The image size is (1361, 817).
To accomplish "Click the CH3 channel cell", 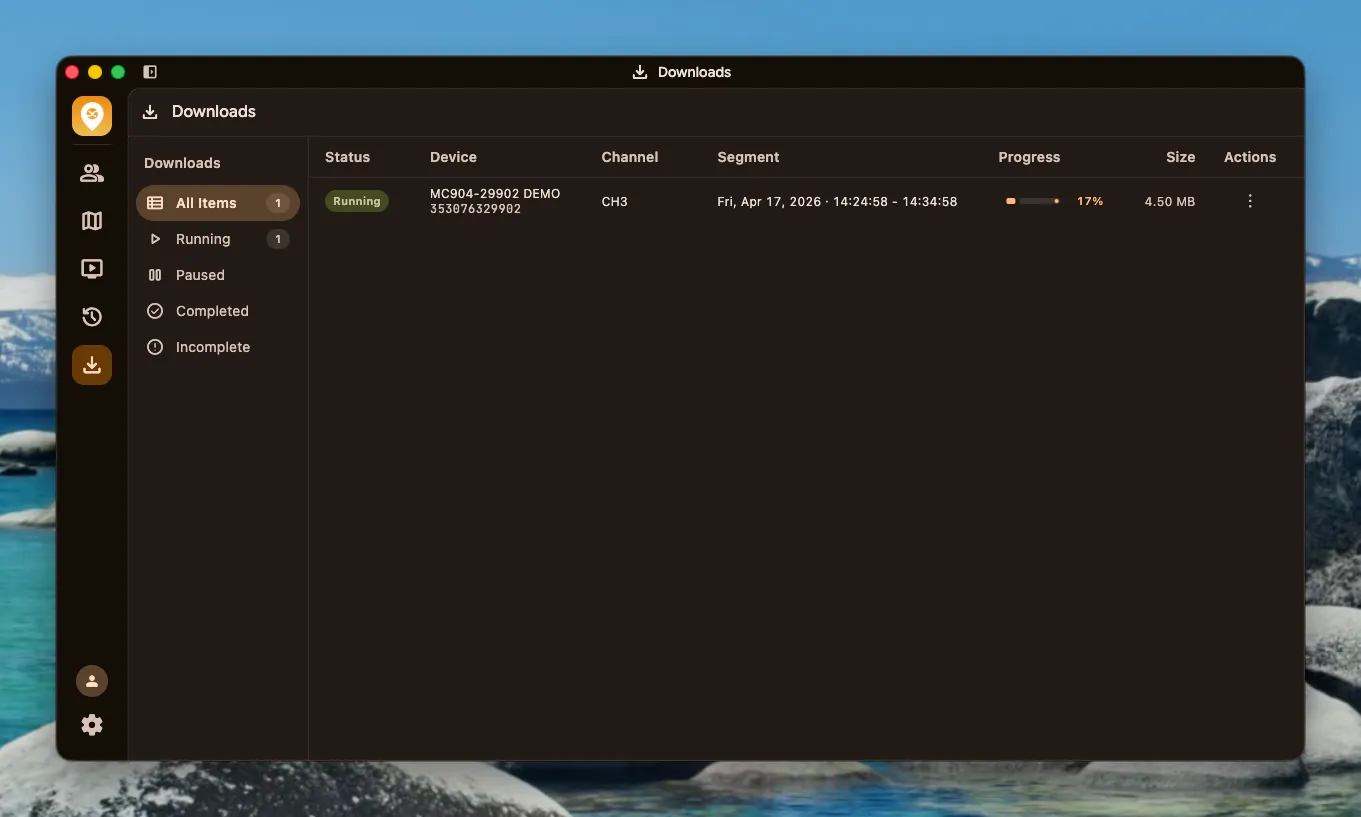I will pyautogui.click(x=615, y=201).
